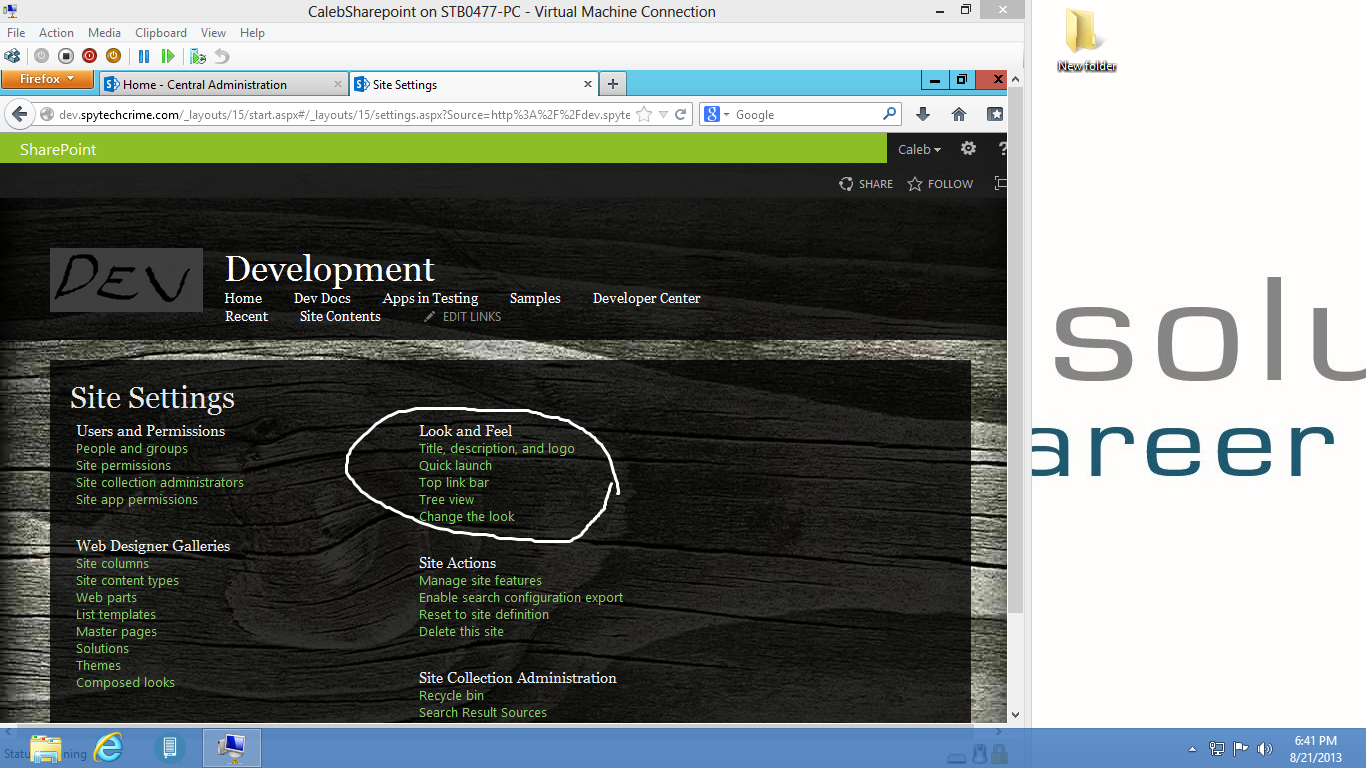Click the Change the look link
The height and width of the screenshot is (768, 1366).
pos(467,517)
